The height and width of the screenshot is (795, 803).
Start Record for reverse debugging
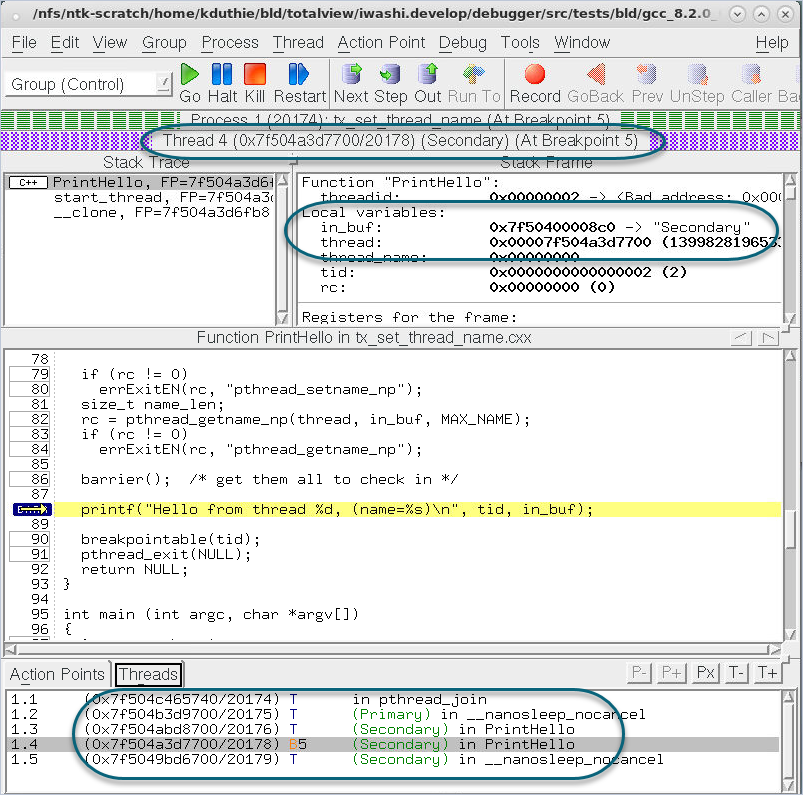pyautogui.click(x=535, y=82)
